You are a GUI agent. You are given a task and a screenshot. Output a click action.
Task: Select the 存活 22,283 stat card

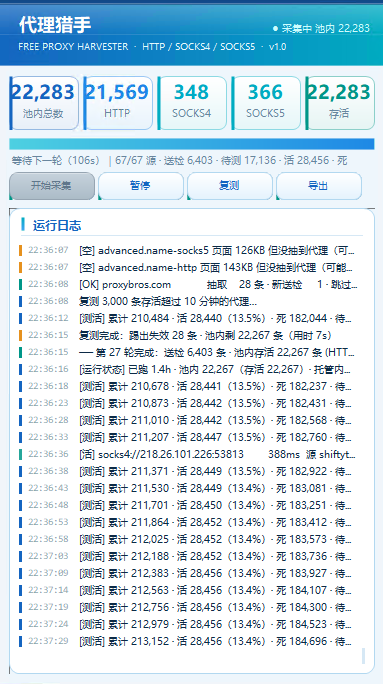pos(340,103)
